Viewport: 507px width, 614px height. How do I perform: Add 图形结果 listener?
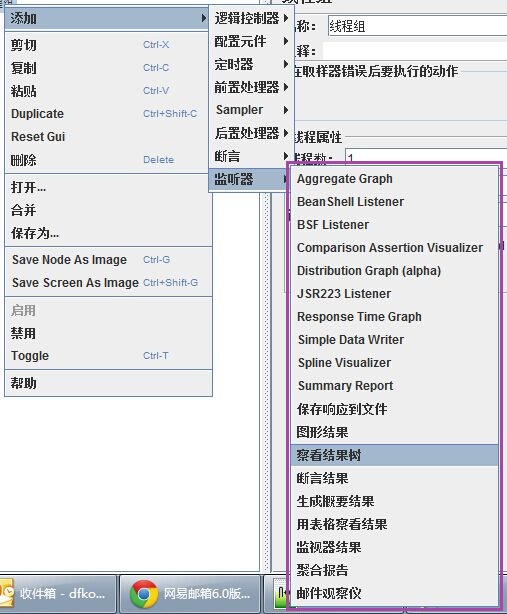point(394,432)
